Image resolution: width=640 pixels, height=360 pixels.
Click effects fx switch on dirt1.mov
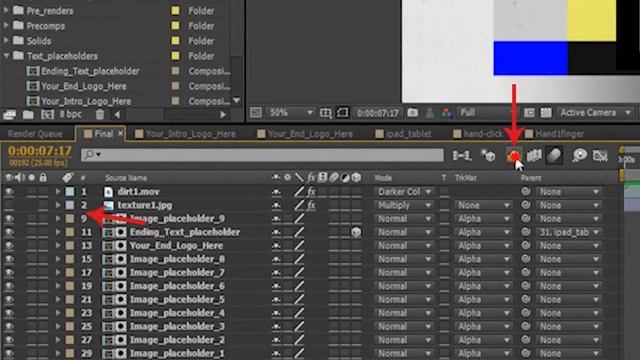pos(311,191)
